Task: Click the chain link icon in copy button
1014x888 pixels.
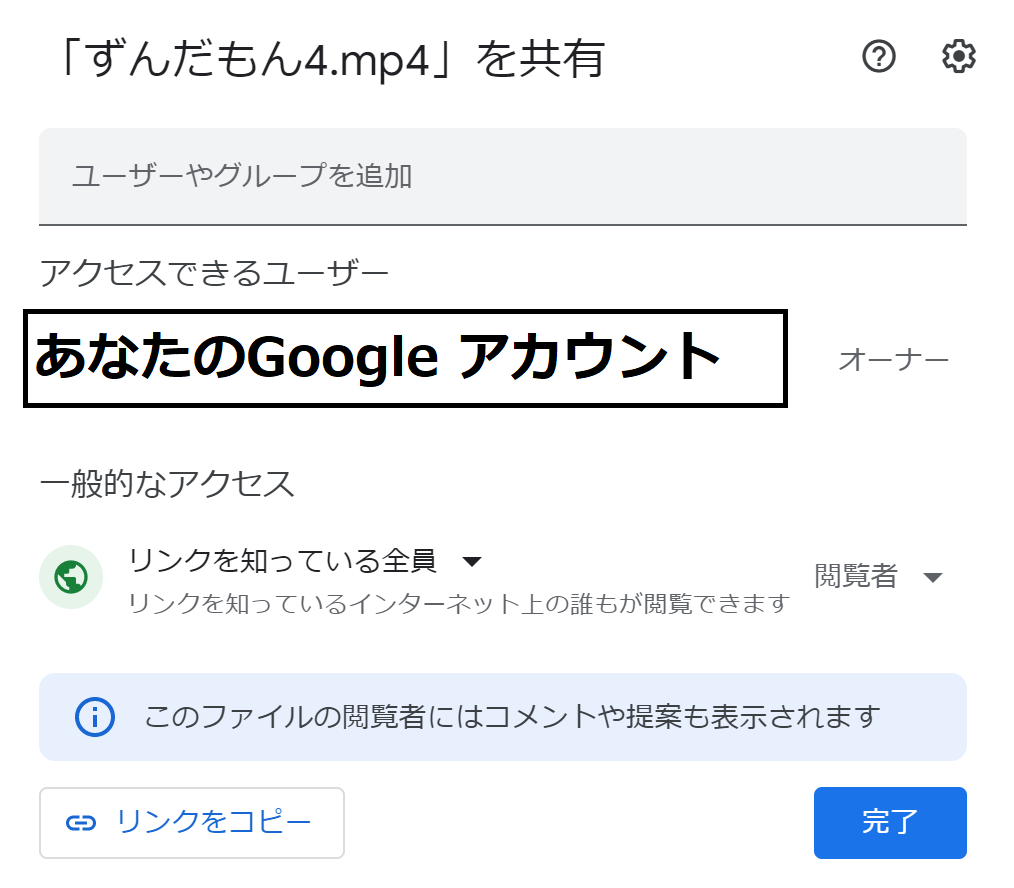Action: coord(80,822)
